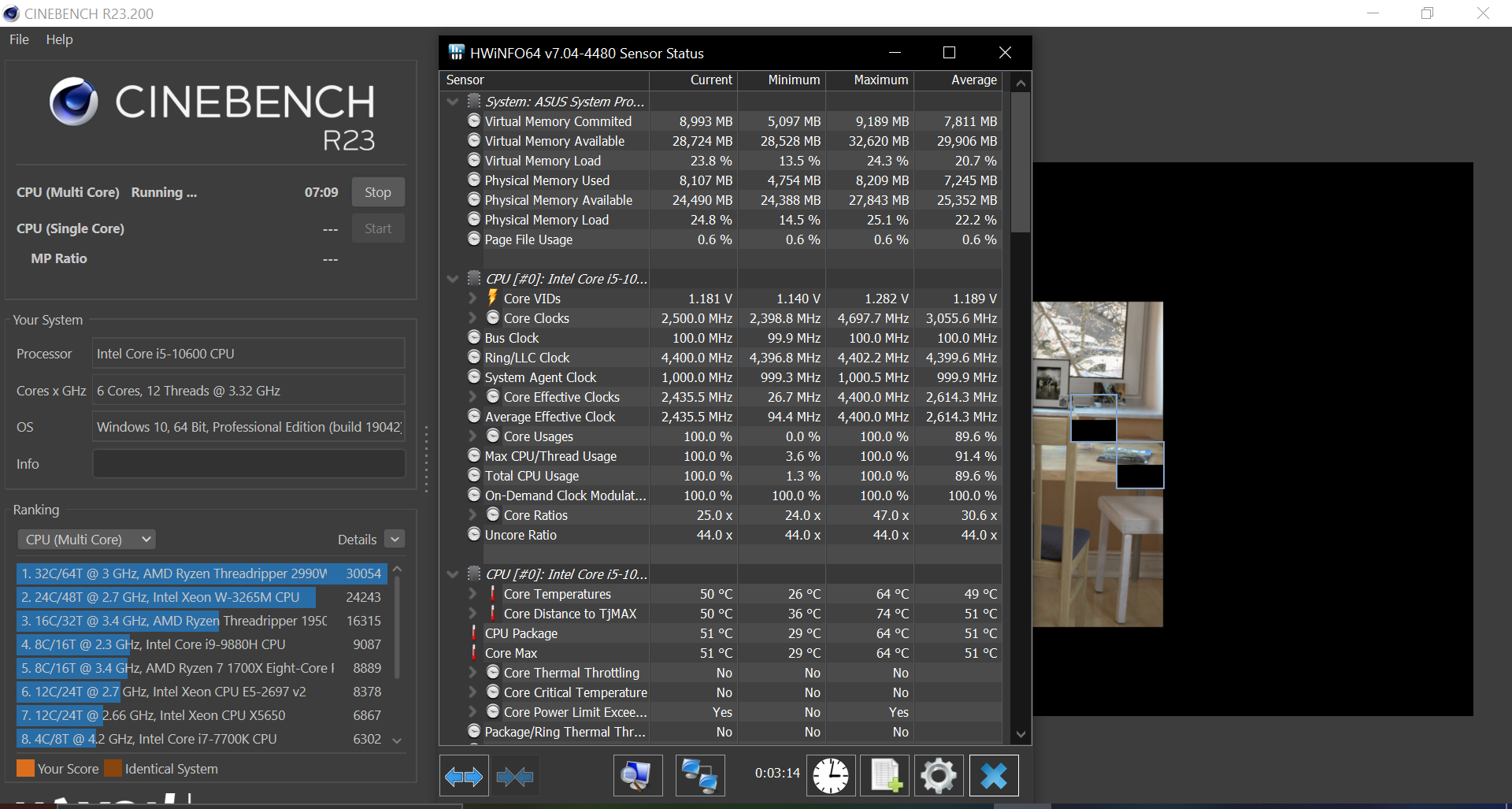Expand Core VIDs row
Viewport: 1512px width, 809px height.
[x=472, y=299]
